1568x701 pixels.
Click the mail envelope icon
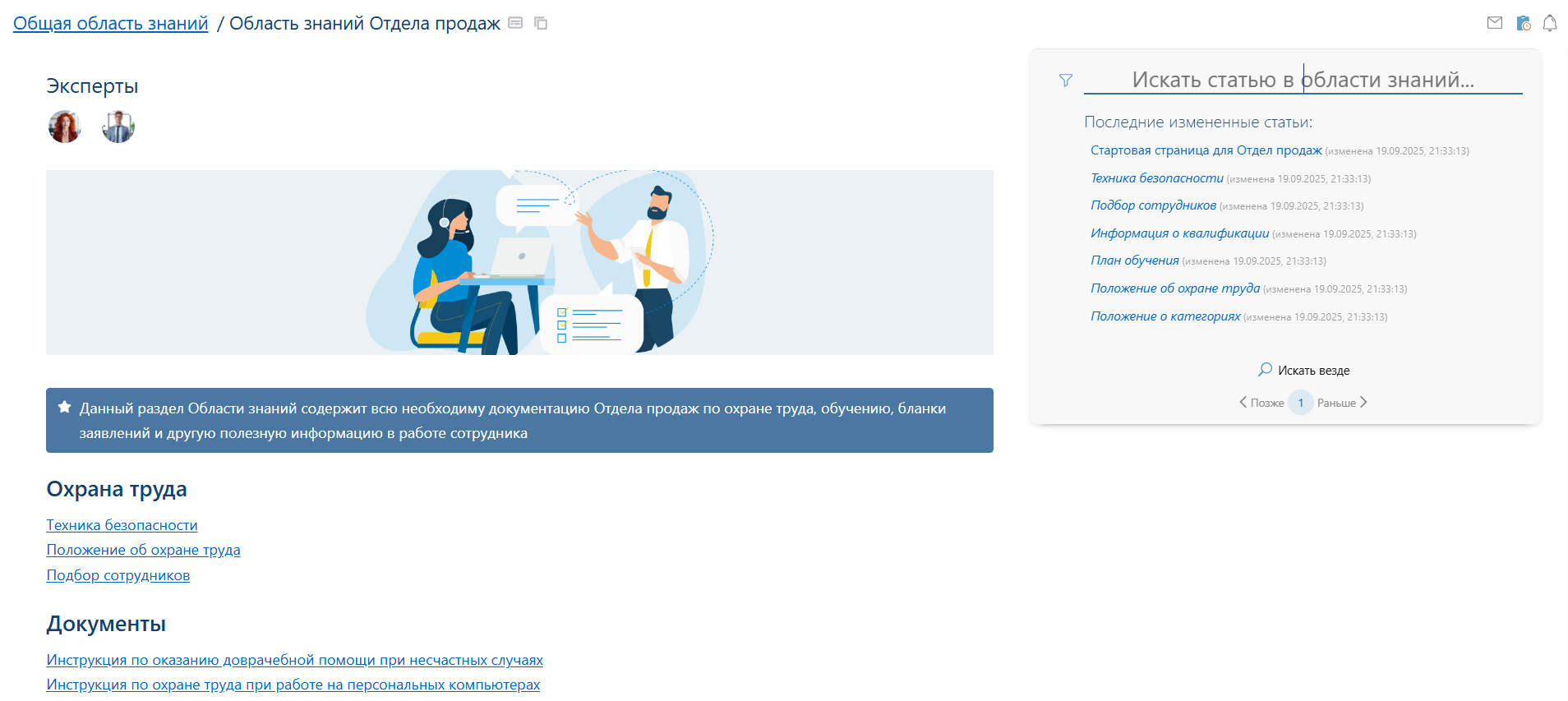pyautogui.click(x=1494, y=23)
